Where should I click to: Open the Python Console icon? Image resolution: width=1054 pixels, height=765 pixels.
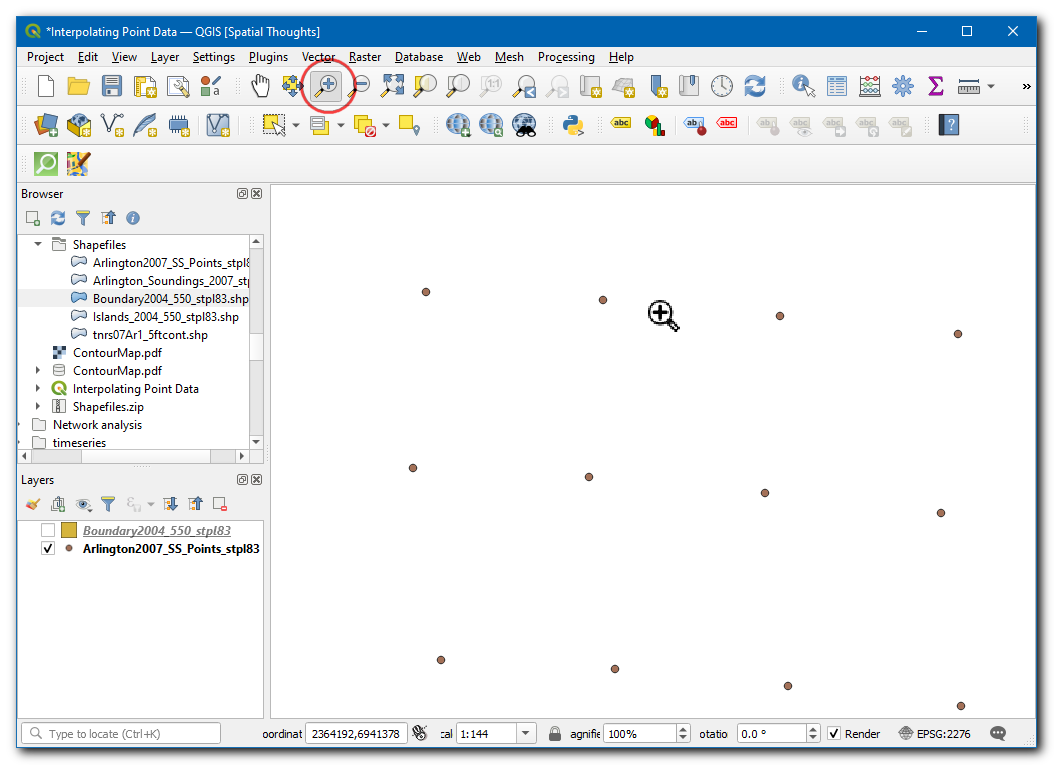573,125
